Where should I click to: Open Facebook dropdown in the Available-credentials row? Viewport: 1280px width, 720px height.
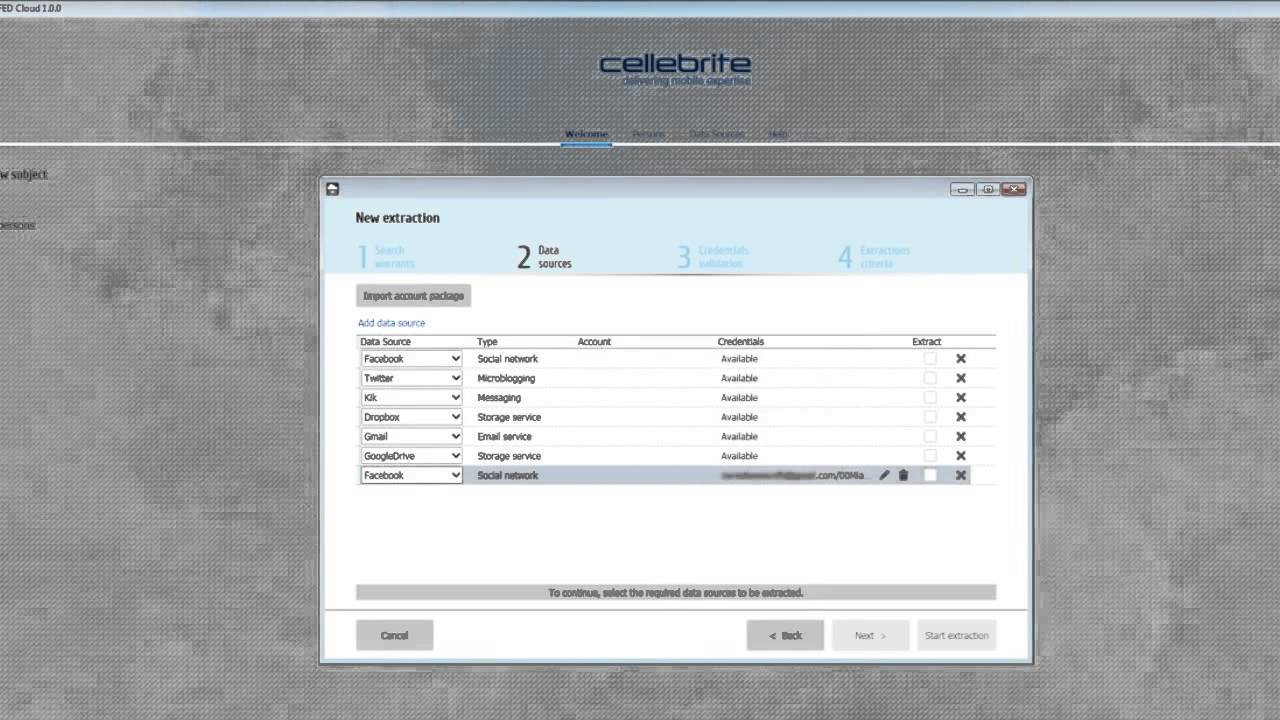click(x=411, y=359)
